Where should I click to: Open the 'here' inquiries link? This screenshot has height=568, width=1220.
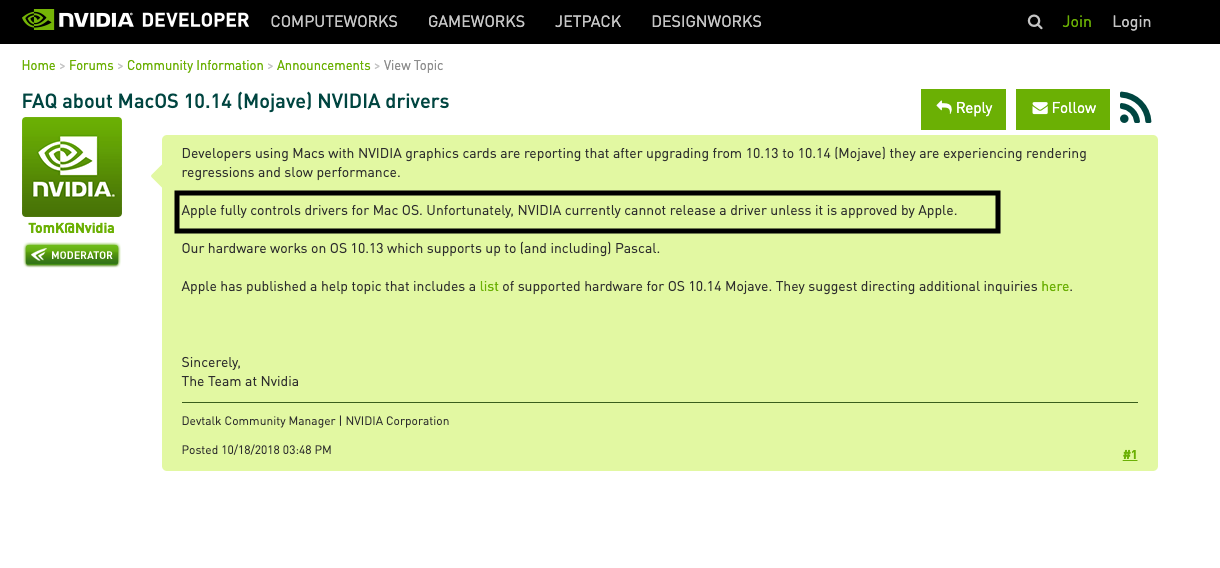coord(1055,286)
